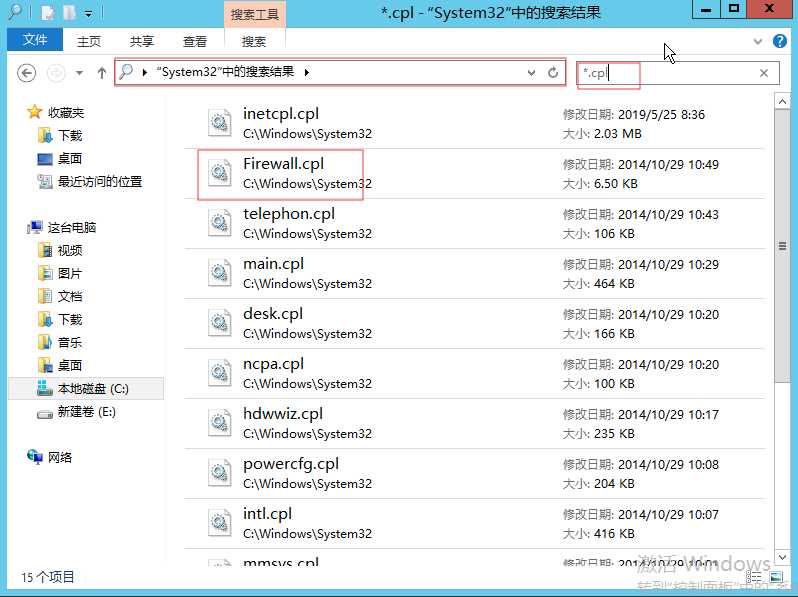Image resolution: width=798 pixels, height=597 pixels.
Task: Select the ncpa.cpl file icon
Action: [219, 373]
